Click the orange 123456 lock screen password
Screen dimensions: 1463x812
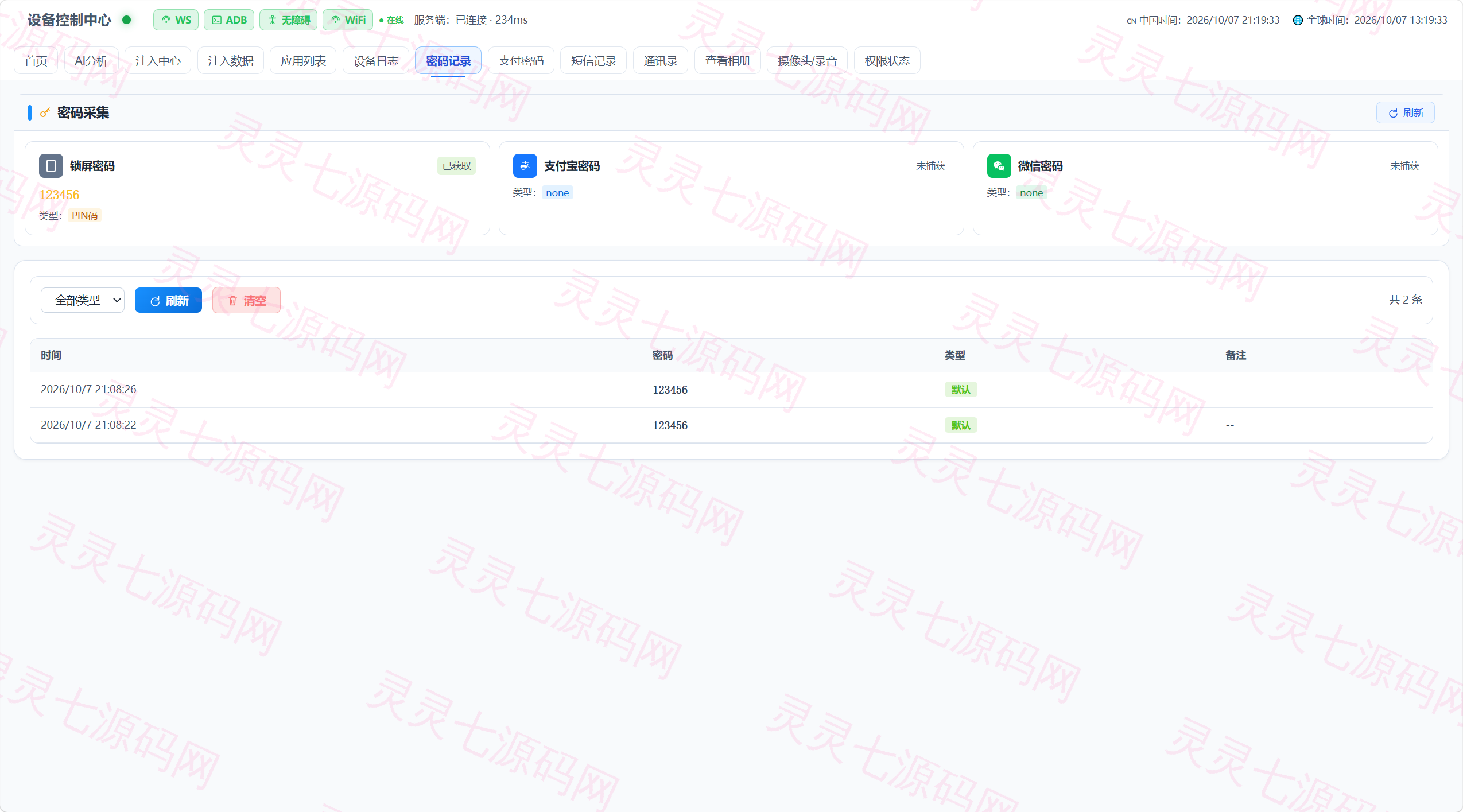(x=59, y=195)
